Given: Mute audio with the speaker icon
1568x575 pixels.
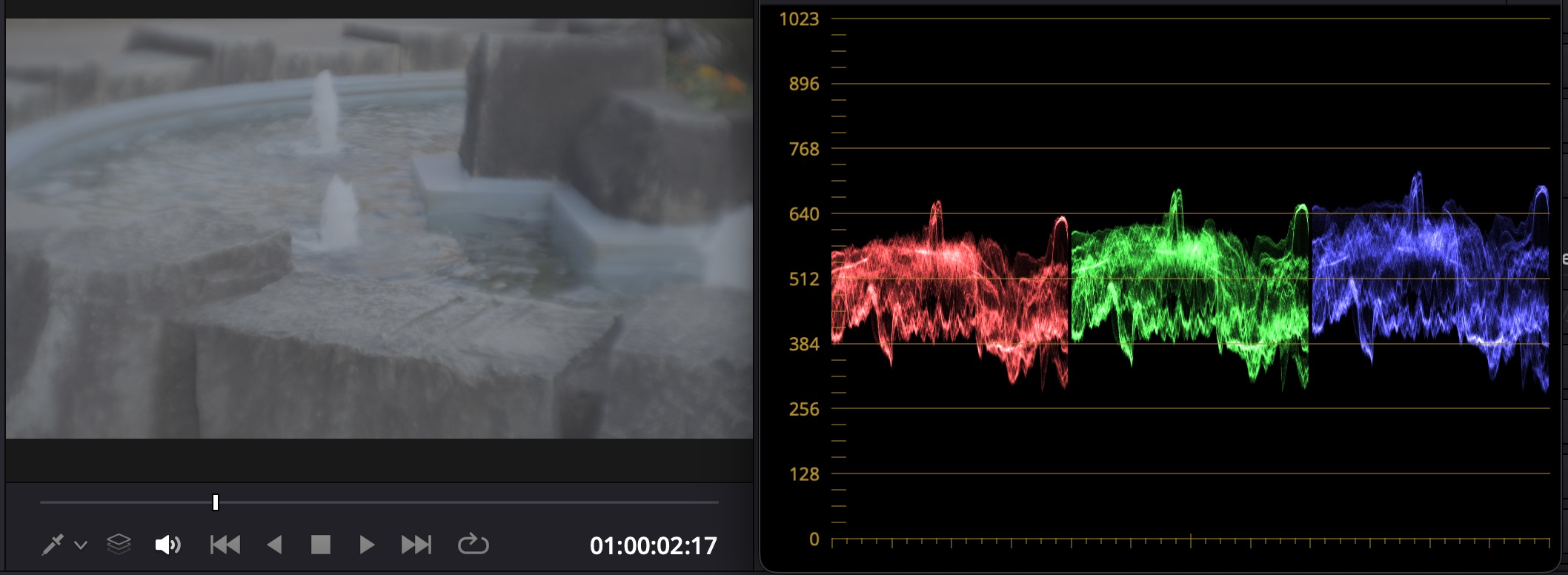Looking at the screenshot, I should coord(167,545).
